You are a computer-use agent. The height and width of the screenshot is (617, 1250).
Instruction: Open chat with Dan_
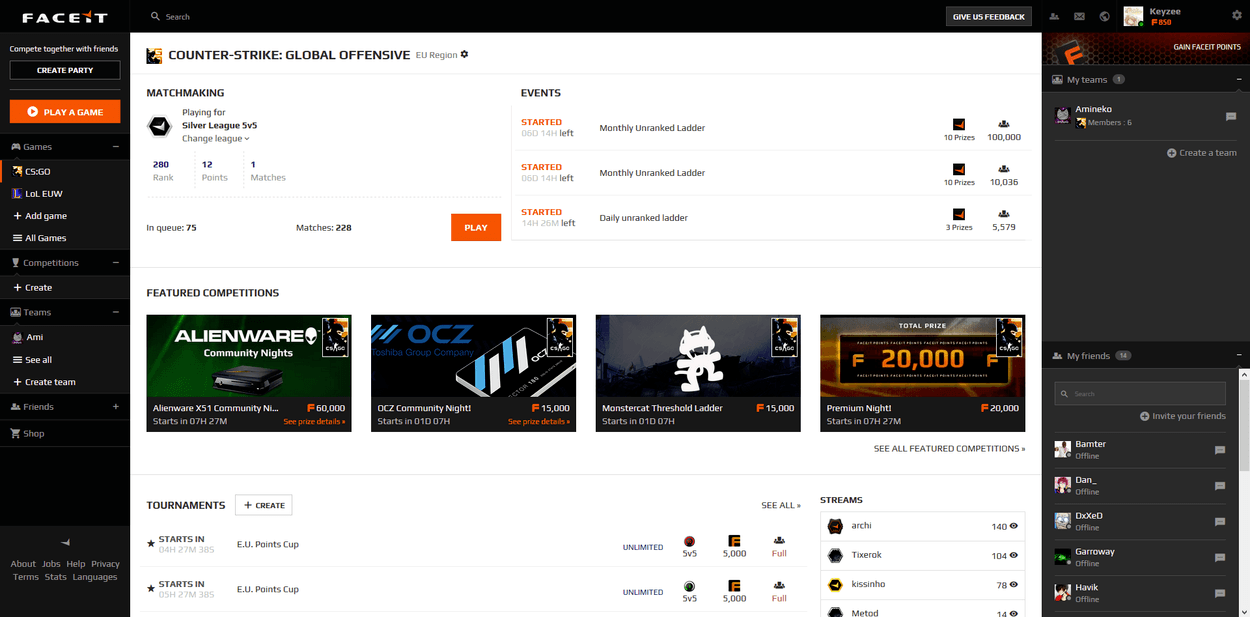point(1219,486)
